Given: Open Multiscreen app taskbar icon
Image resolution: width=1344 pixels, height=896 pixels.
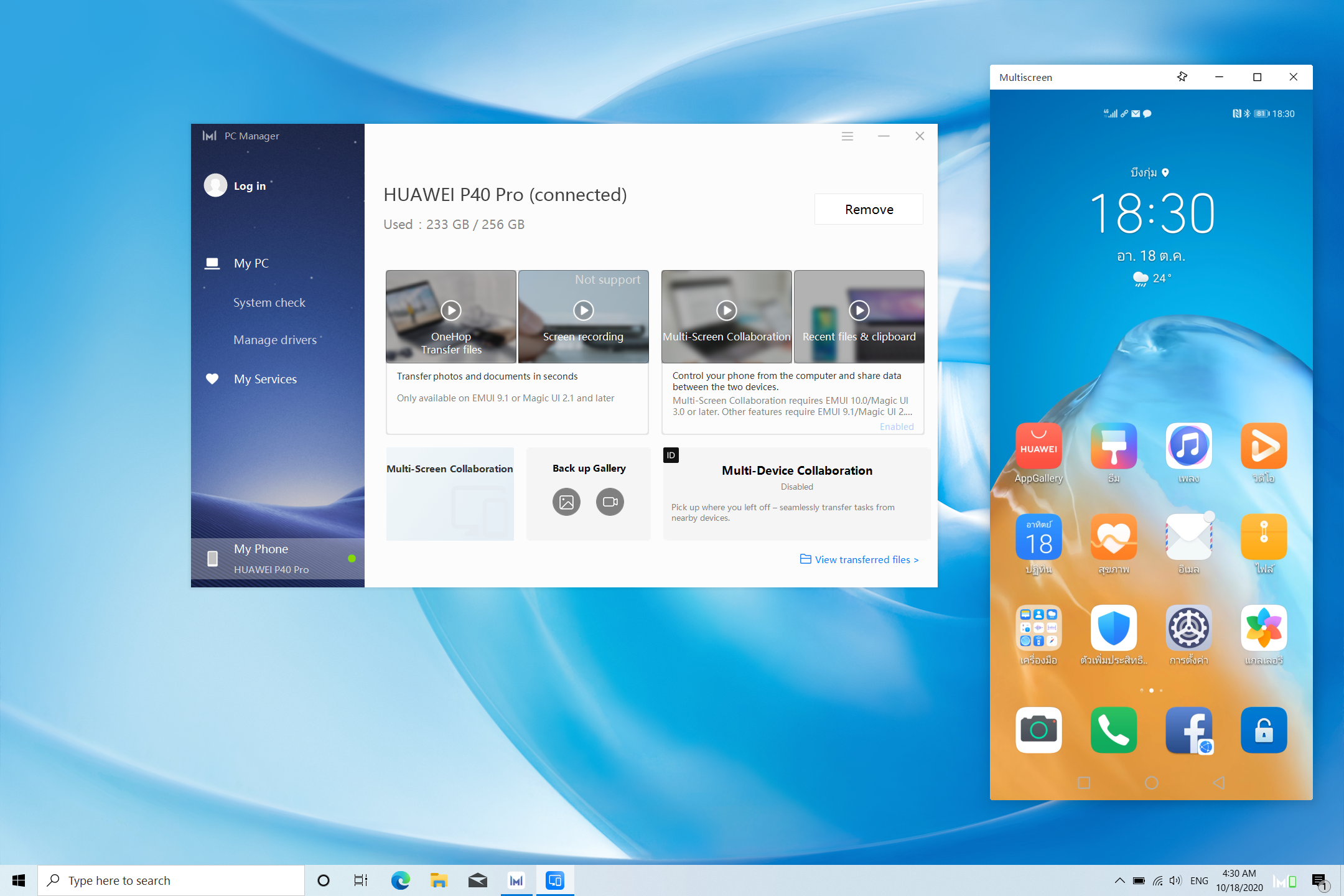Looking at the screenshot, I should pyautogui.click(x=555, y=880).
